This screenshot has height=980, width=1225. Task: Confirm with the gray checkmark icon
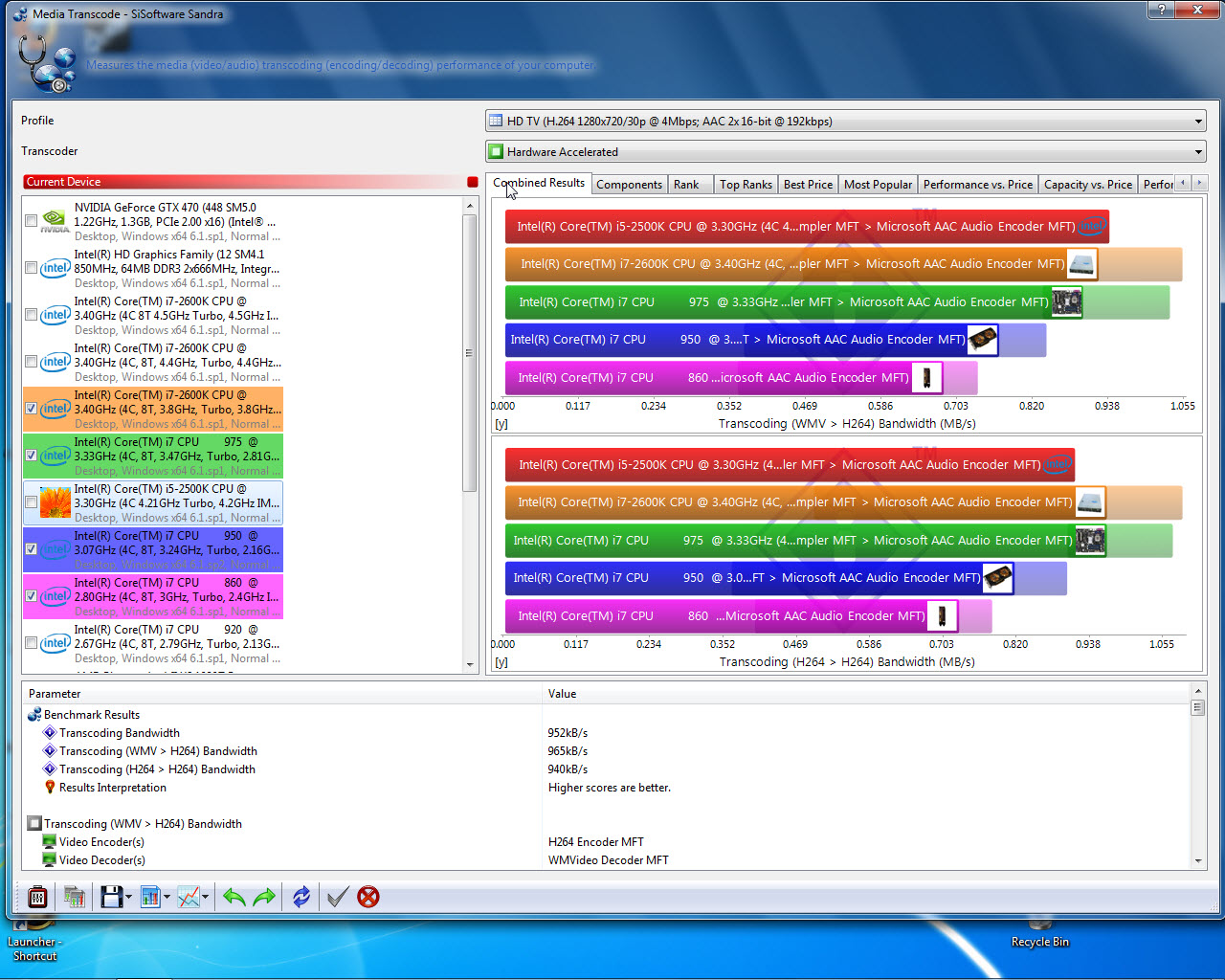pos(337,897)
